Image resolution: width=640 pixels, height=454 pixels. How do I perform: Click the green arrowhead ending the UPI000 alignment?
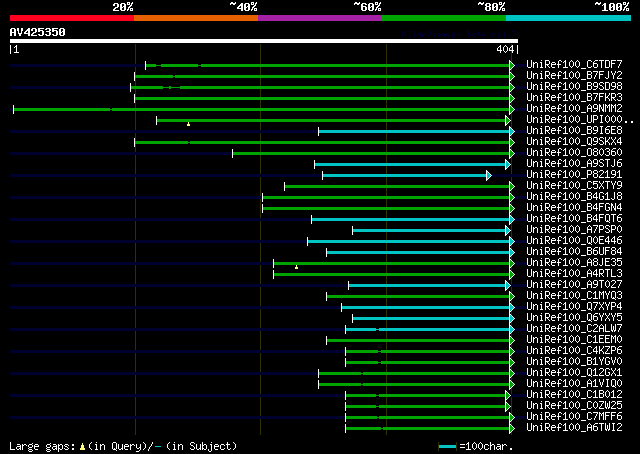pos(508,120)
